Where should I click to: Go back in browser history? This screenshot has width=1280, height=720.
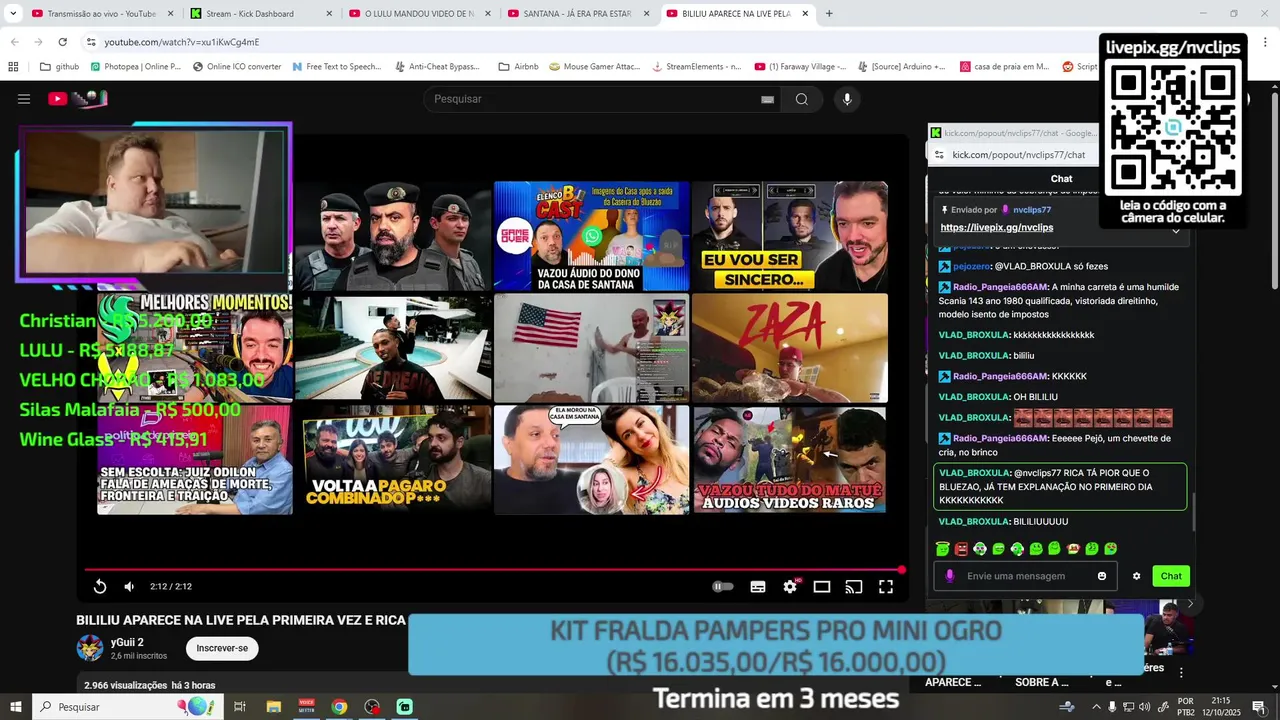14,42
